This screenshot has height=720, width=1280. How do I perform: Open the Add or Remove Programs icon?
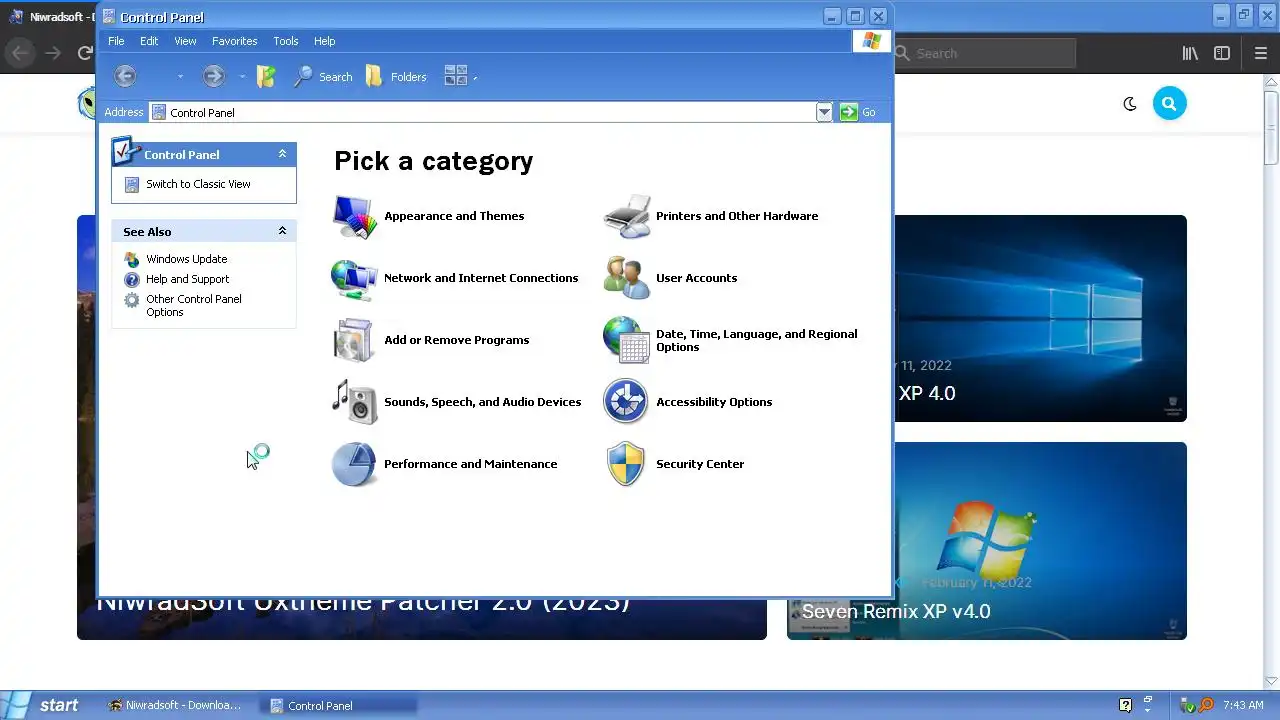(x=354, y=341)
